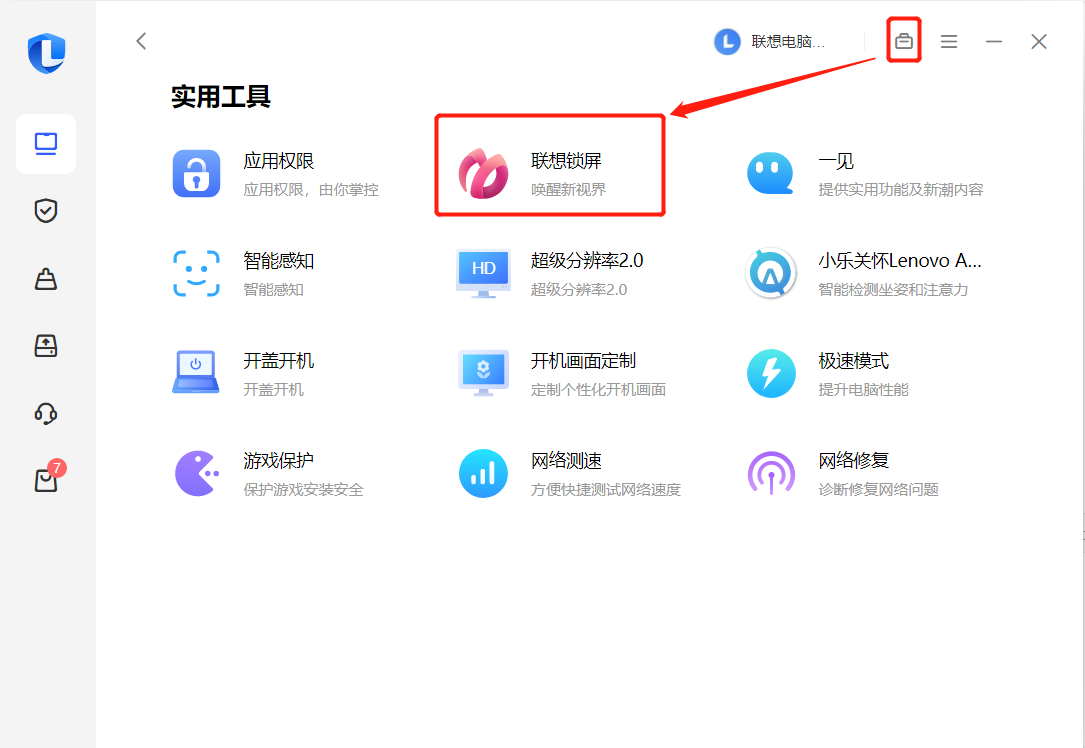Viewport: 1085px width, 748px height.
Task: Click the description 智能检测坐姿和注意力
Action: (x=893, y=290)
